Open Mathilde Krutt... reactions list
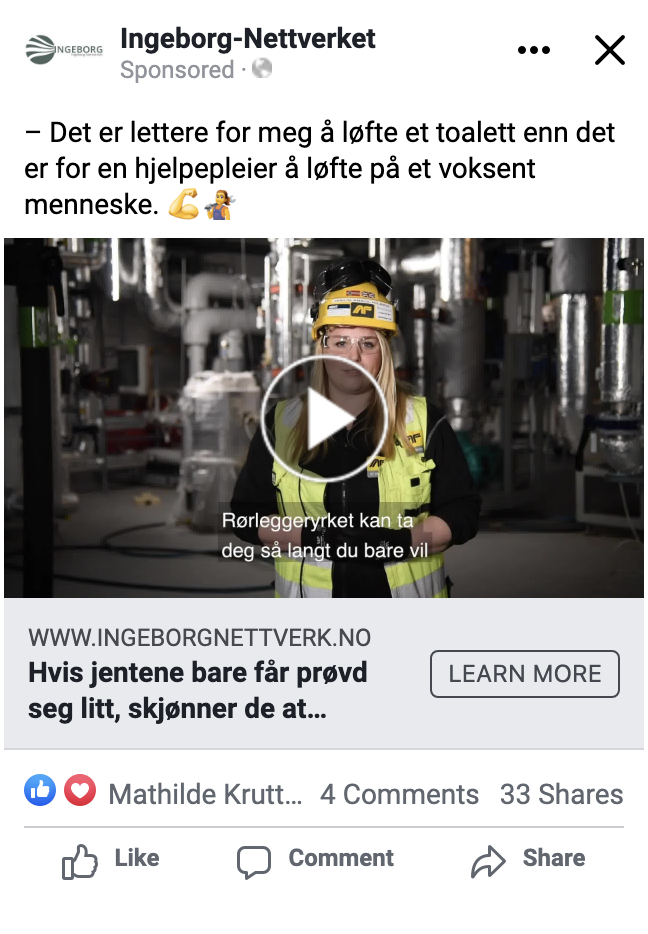The image size is (648, 934). pos(205,794)
